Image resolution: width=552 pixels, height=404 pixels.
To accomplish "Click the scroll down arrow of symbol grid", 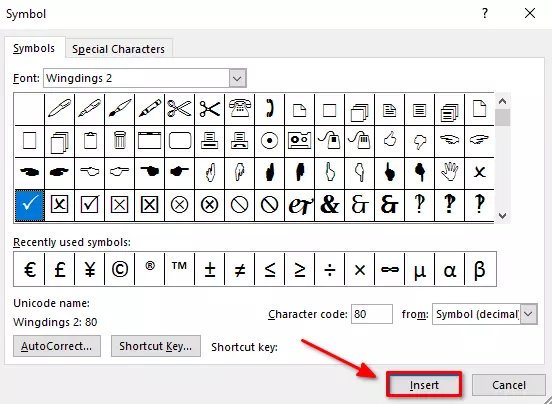I will 502,215.
